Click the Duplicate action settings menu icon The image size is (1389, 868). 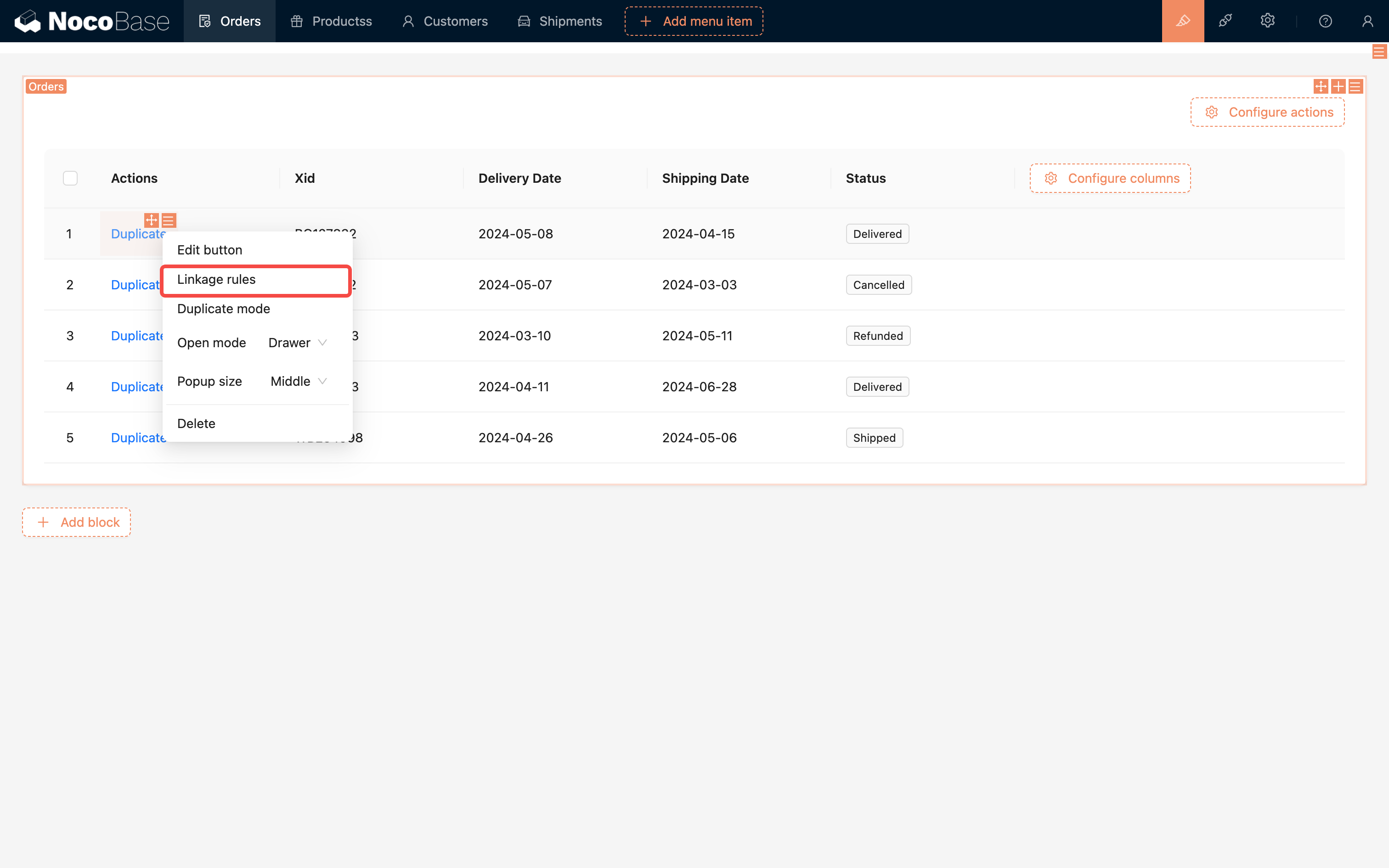[x=169, y=220]
